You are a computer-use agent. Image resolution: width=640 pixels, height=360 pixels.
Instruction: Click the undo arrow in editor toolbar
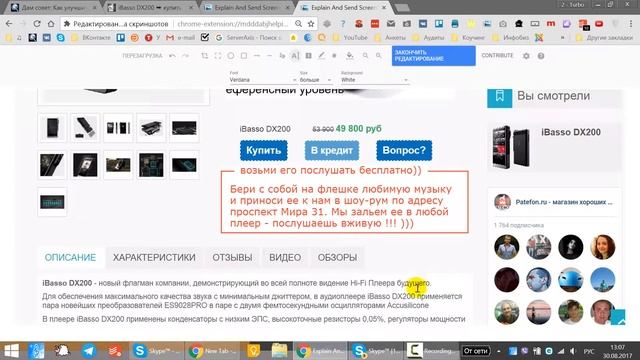[172, 56]
